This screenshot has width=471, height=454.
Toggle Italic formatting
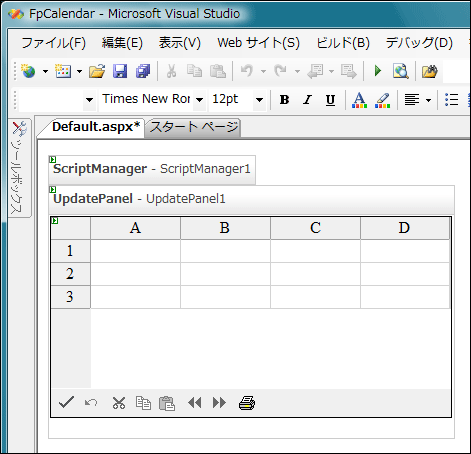(x=307, y=99)
